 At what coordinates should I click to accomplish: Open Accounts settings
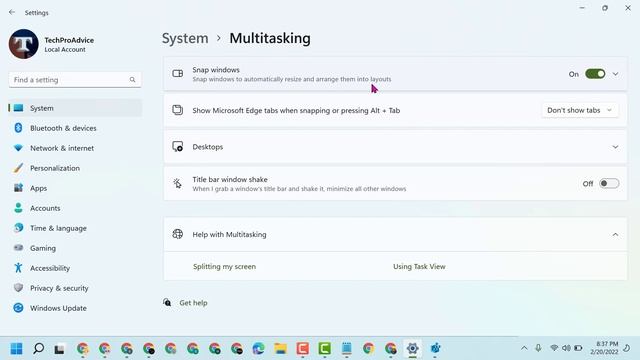75,208
